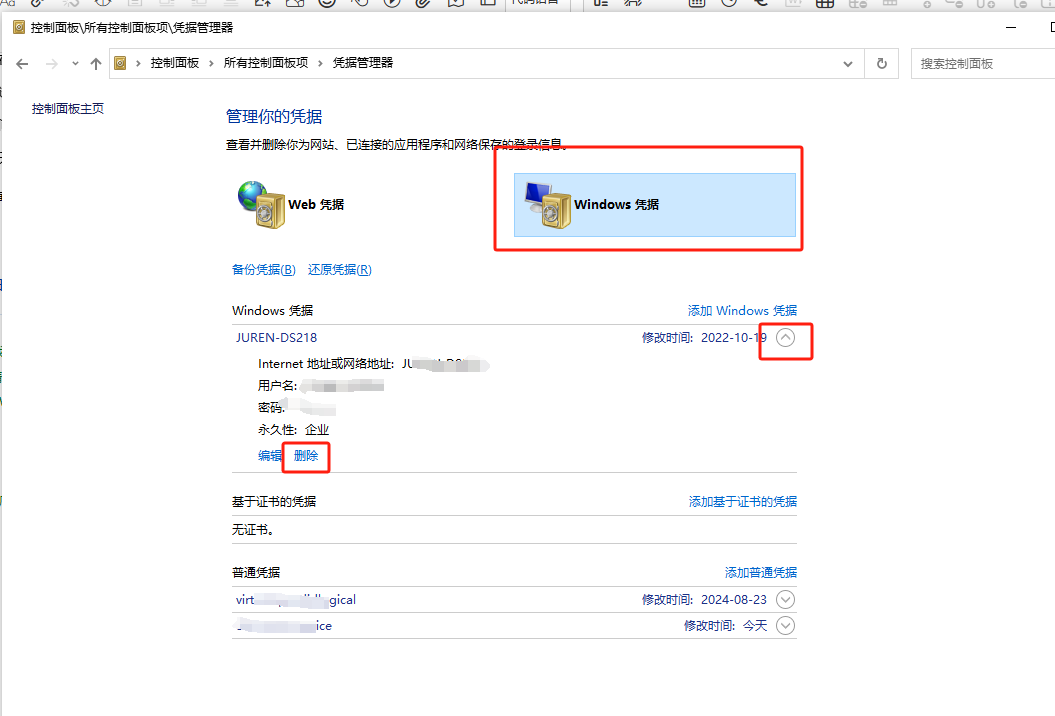Collapse the JUREN-DS218 credential details
The image size is (1055, 716).
785,337
